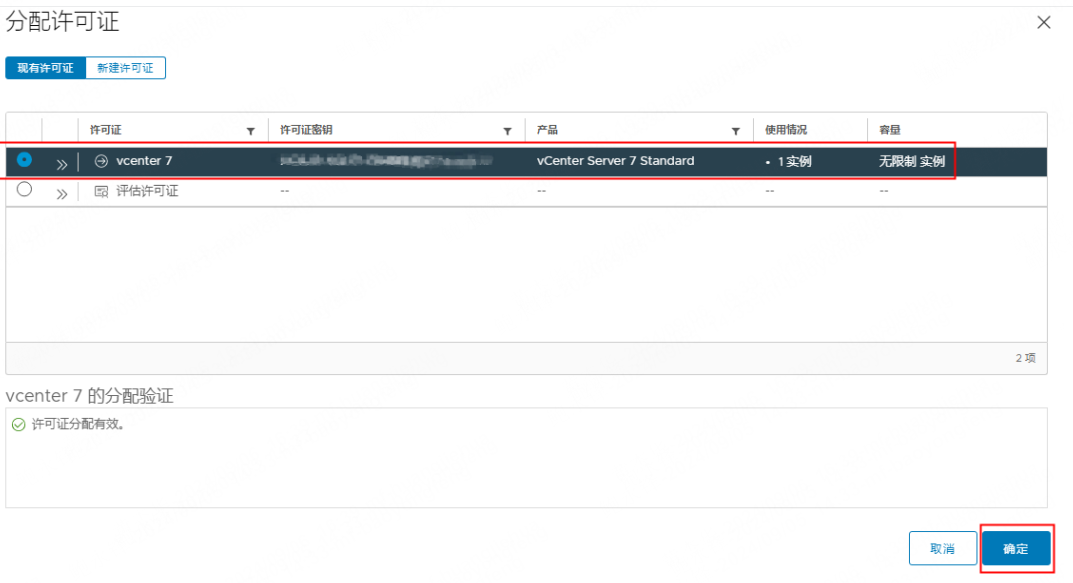Click the vcenter 7 license icon
1073x583 pixels.
[x=101, y=161]
